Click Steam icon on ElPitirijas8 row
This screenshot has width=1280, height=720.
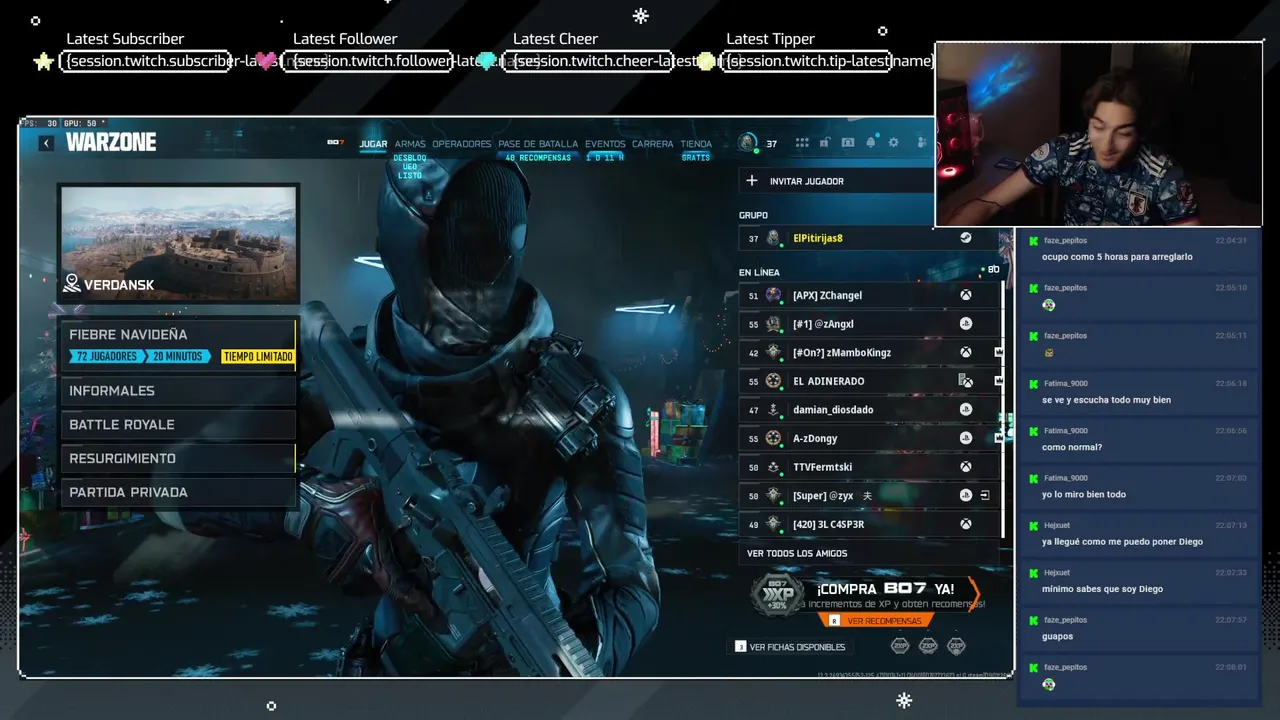pyautogui.click(x=966, y=238)
